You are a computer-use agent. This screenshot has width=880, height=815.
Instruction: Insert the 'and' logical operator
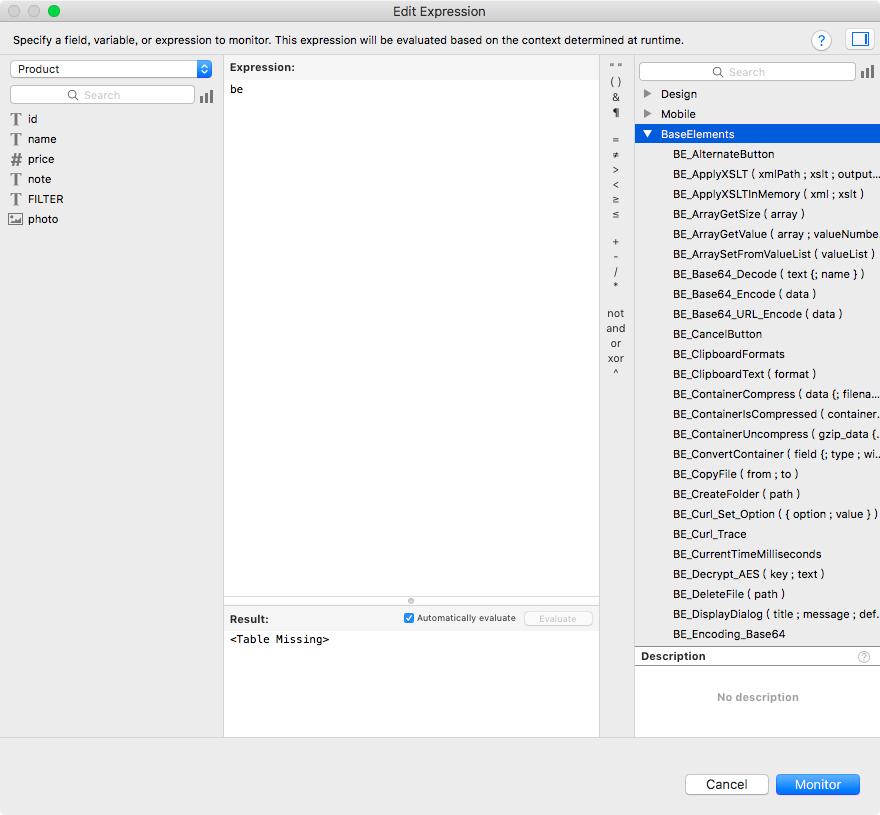coord(616,328)
